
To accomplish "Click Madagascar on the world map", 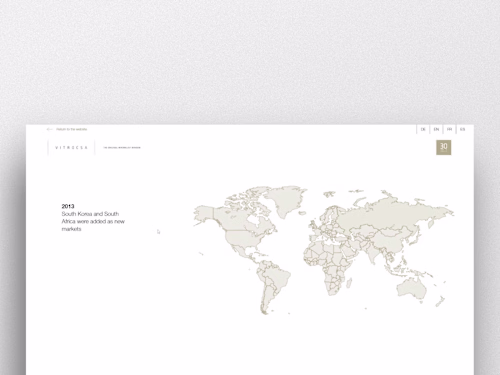I will tap(349, 283).
